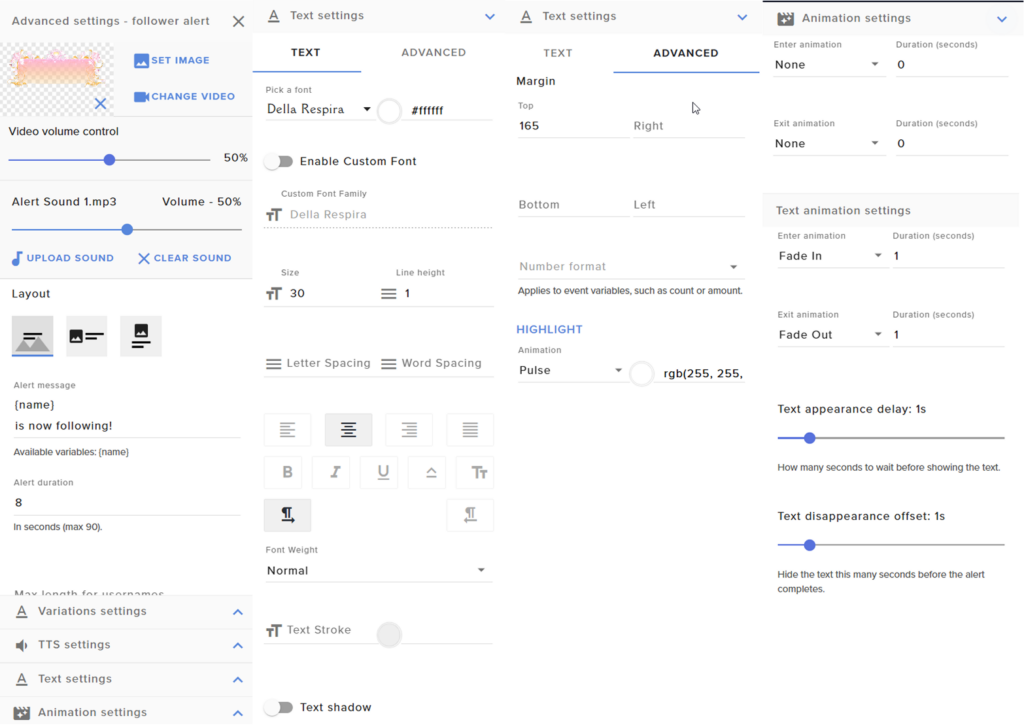
Task: Open the Pulse highlight animation dropdown
Action: (570, 371)
